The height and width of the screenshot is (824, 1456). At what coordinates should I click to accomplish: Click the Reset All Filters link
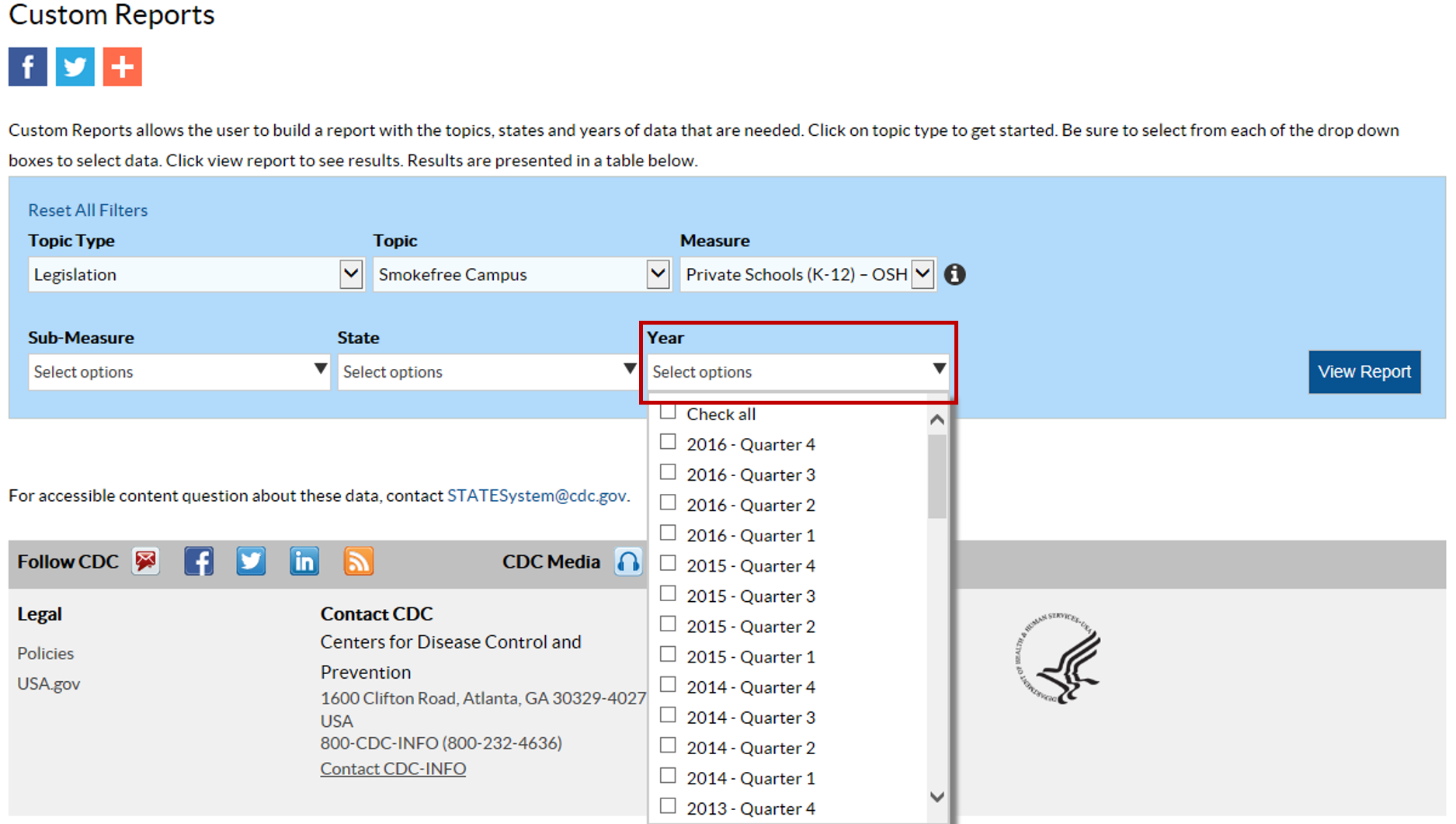pos(88,210)
